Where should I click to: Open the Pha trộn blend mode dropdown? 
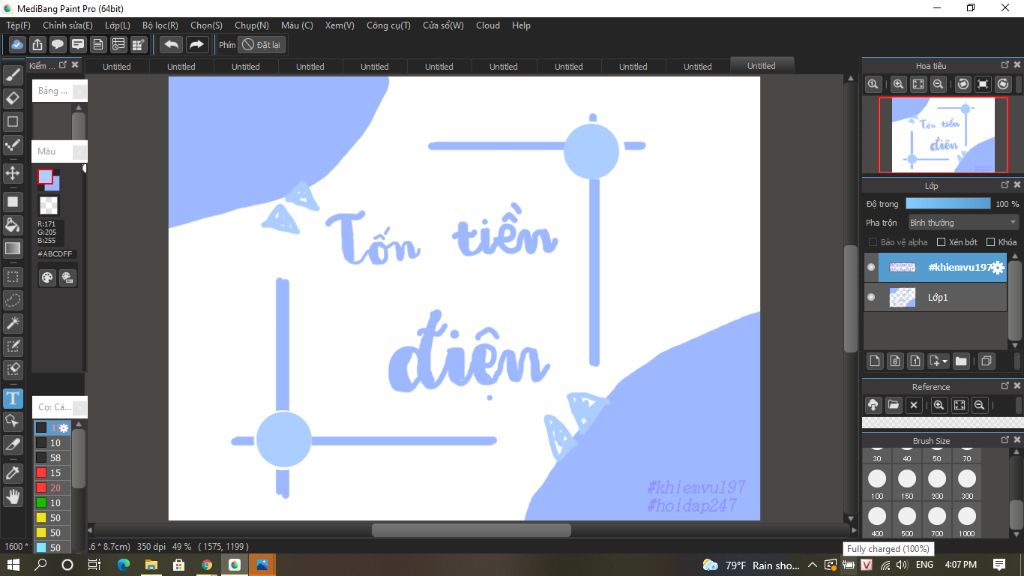click(963, 223)
